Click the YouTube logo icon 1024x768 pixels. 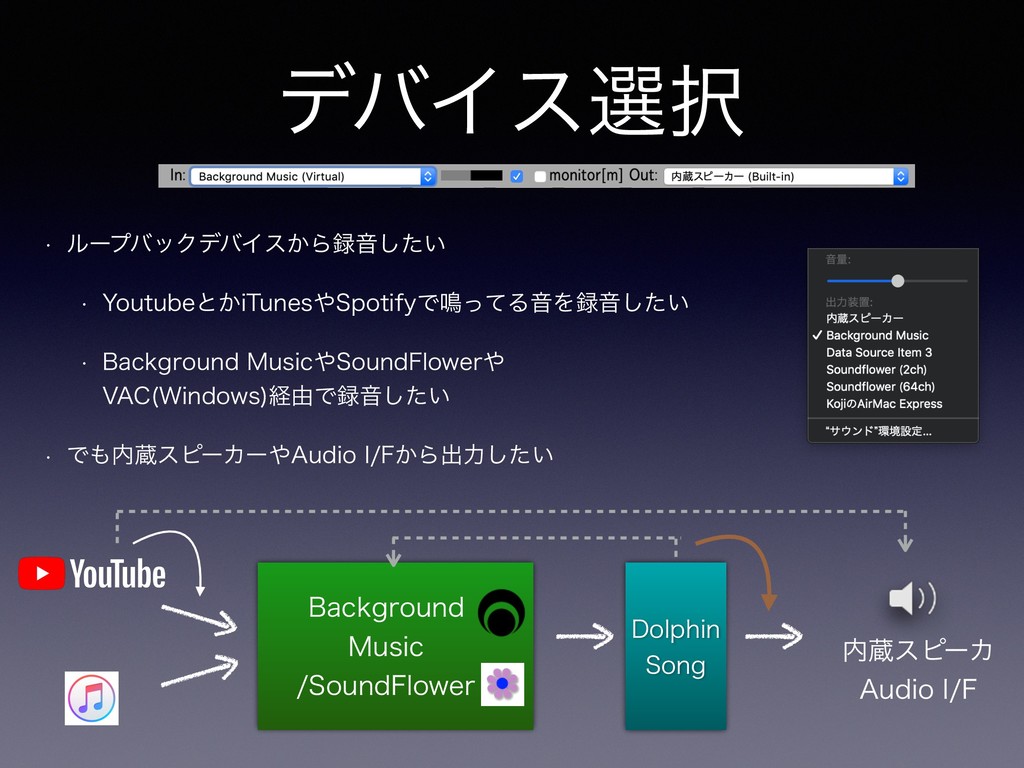coord(92,573)
